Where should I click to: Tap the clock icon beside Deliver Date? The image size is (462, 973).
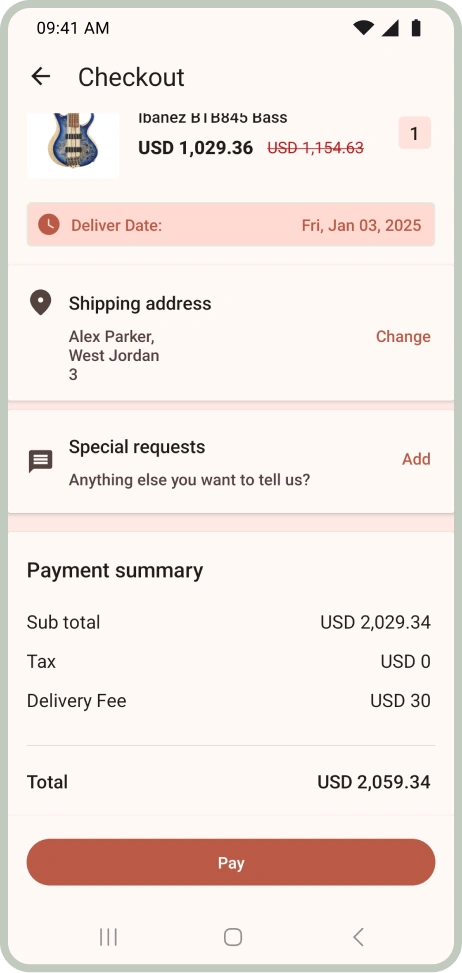(48, 225)
